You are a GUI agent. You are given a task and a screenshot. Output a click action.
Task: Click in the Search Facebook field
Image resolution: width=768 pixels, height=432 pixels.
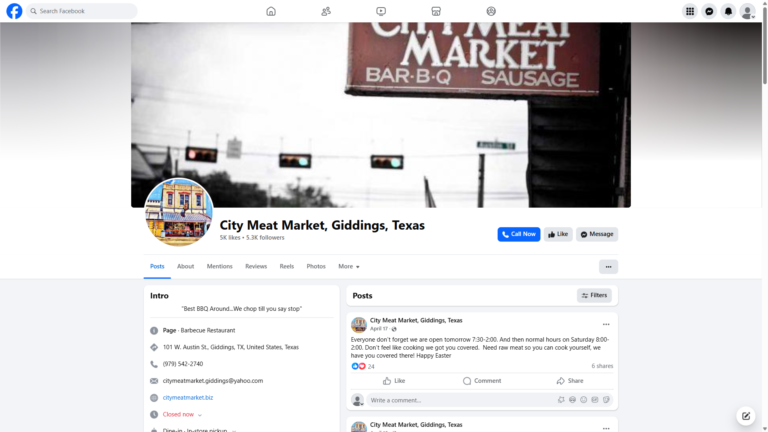click(82, 11)
